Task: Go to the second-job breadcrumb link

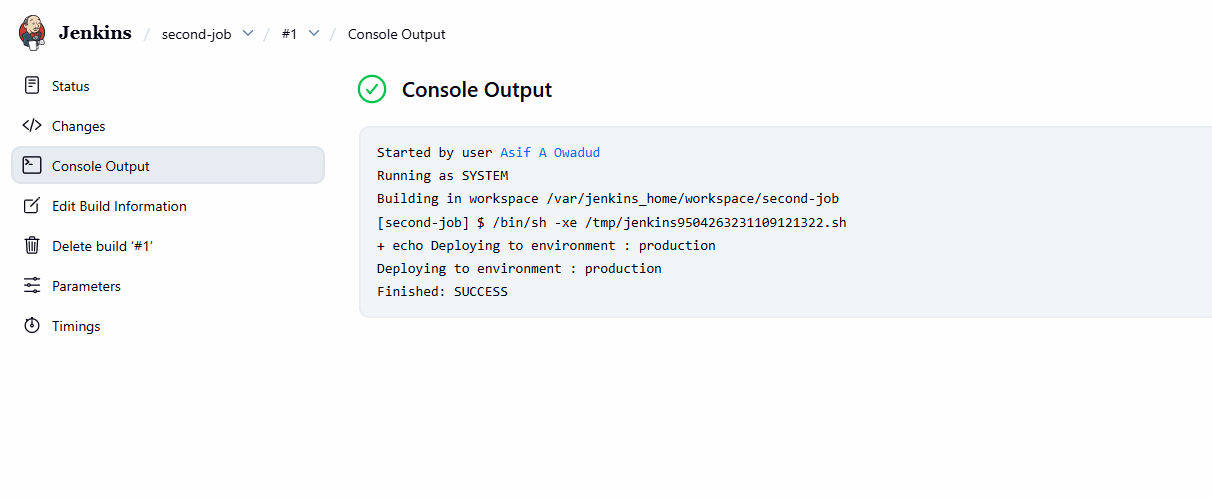Action: point(196,34)
